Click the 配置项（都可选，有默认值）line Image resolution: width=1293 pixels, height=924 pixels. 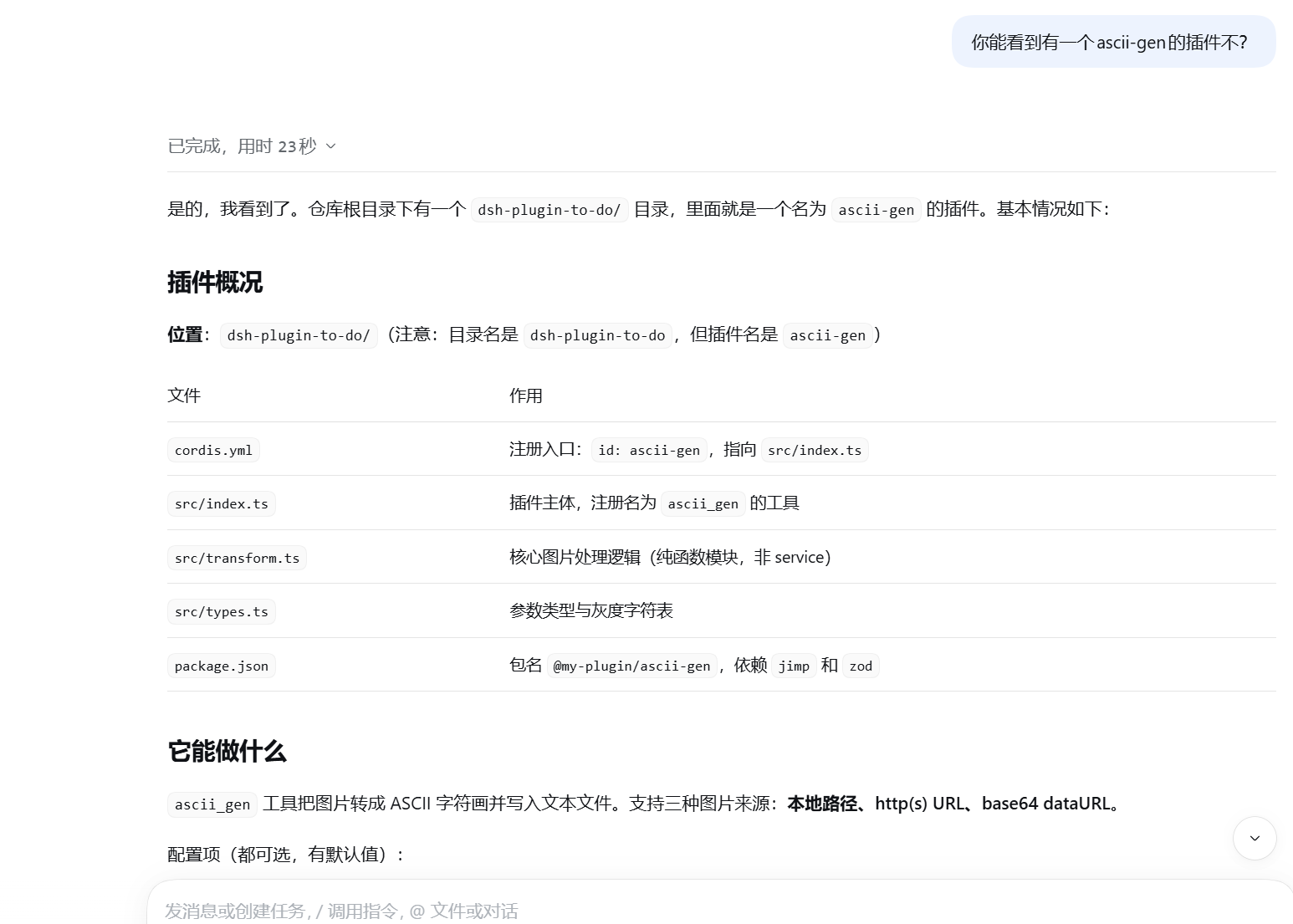pos(286,855)
